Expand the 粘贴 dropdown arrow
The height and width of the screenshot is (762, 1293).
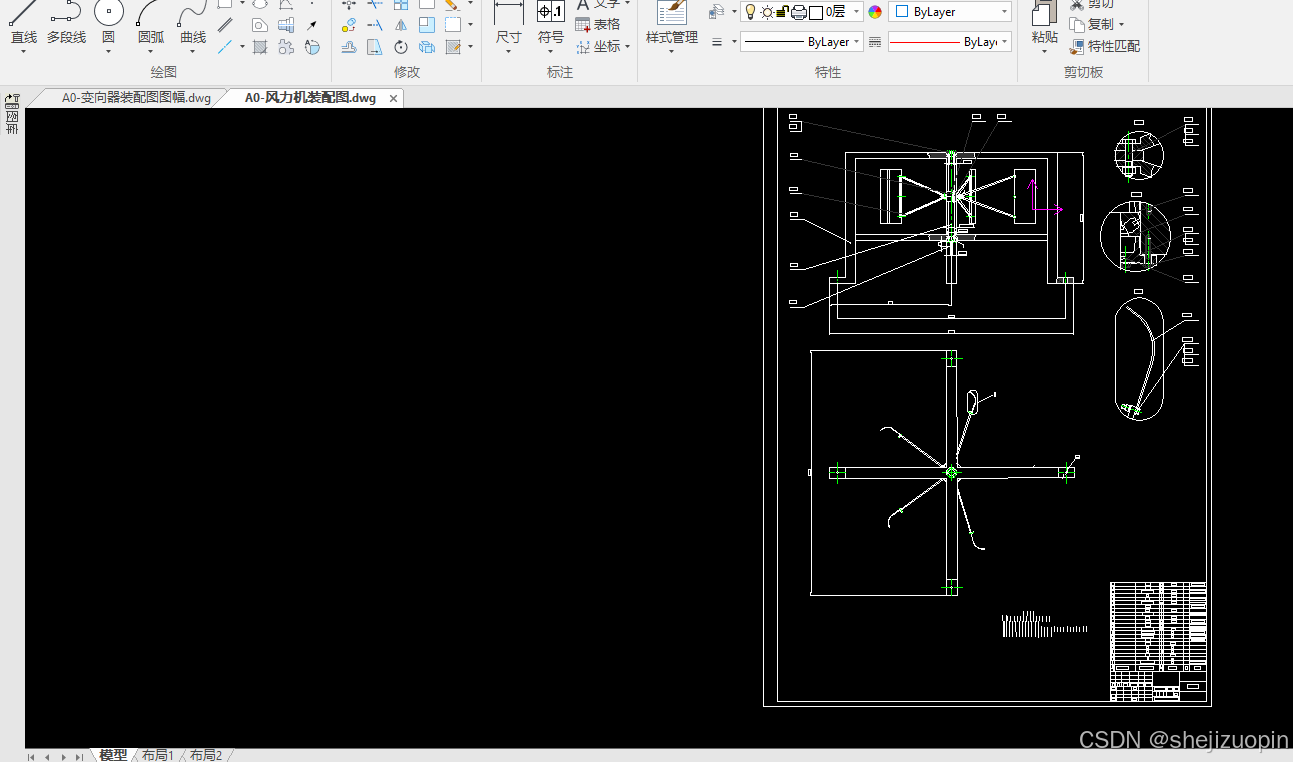pyautogui.click(x=1044, y=52)
